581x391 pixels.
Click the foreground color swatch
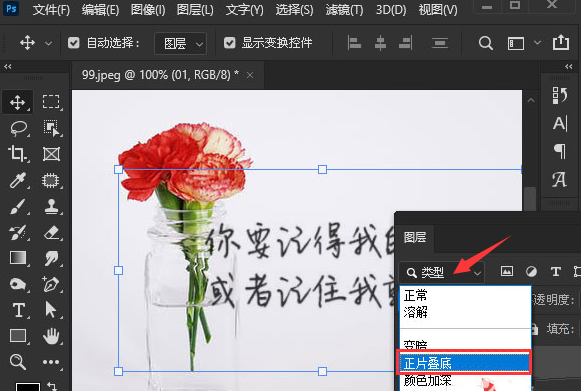28,387
